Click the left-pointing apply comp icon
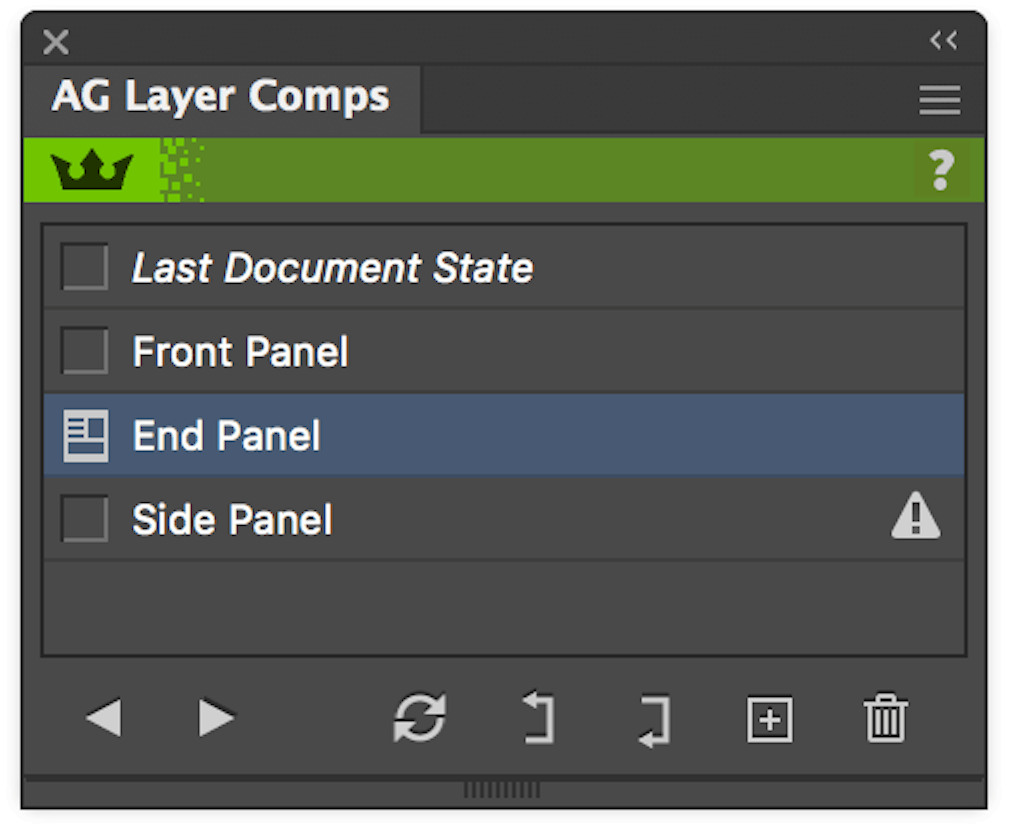 coord(537,719)
